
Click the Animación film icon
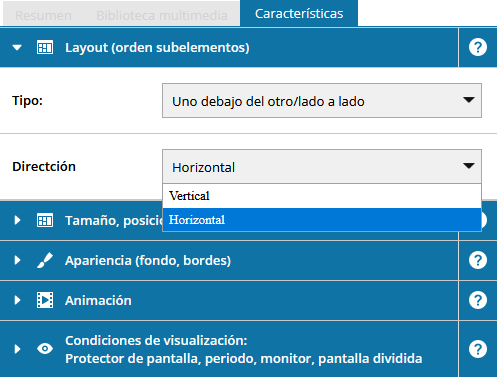[45, 300]
